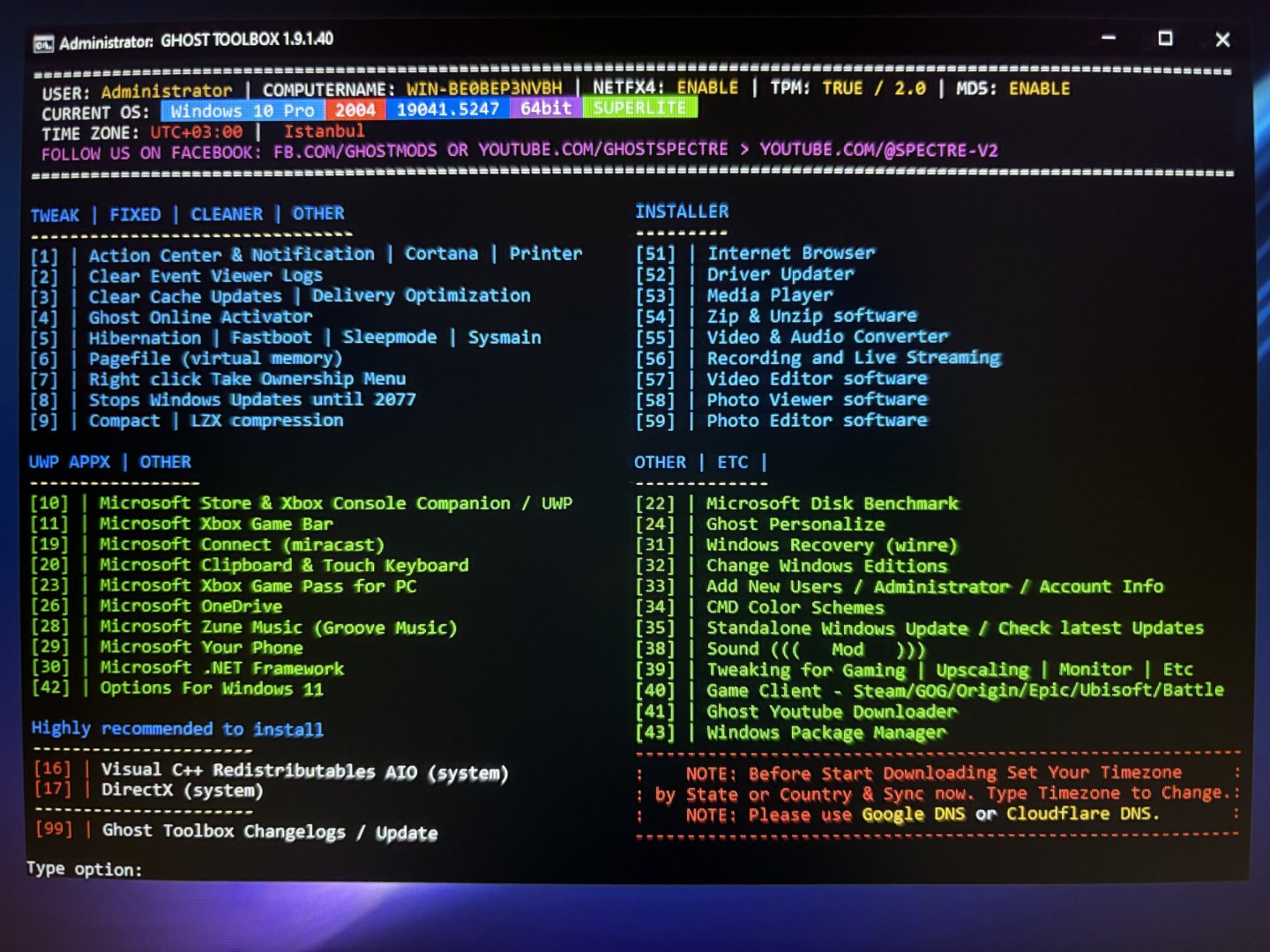Click 'Delivery Optimization' text
1270x952 pixels.
coord(422,295)
